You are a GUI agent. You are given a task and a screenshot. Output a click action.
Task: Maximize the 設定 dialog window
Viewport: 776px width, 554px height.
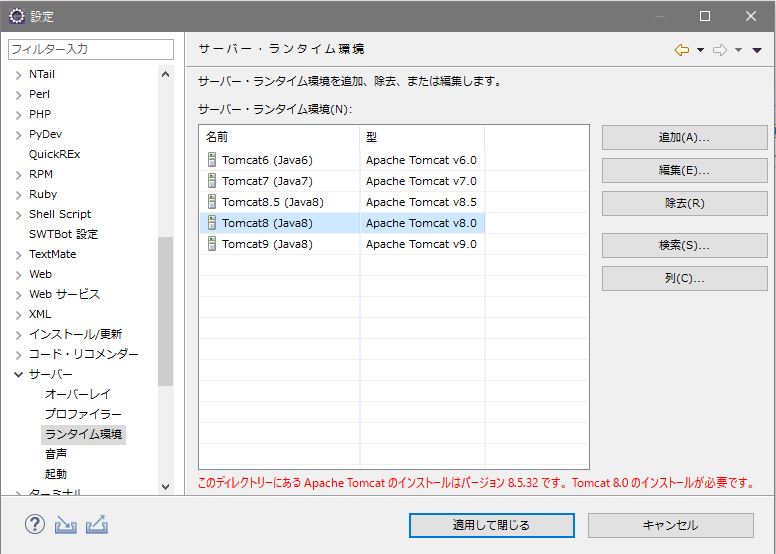tap(705, 16)
